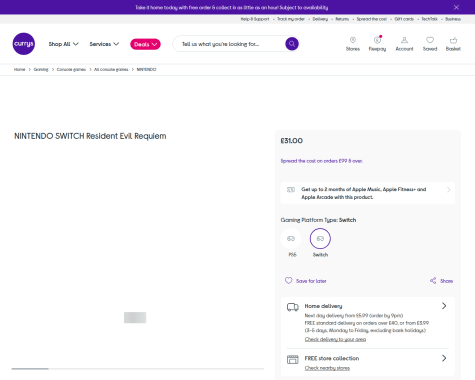
Task: Open the Basket icon
Action: 453,40
